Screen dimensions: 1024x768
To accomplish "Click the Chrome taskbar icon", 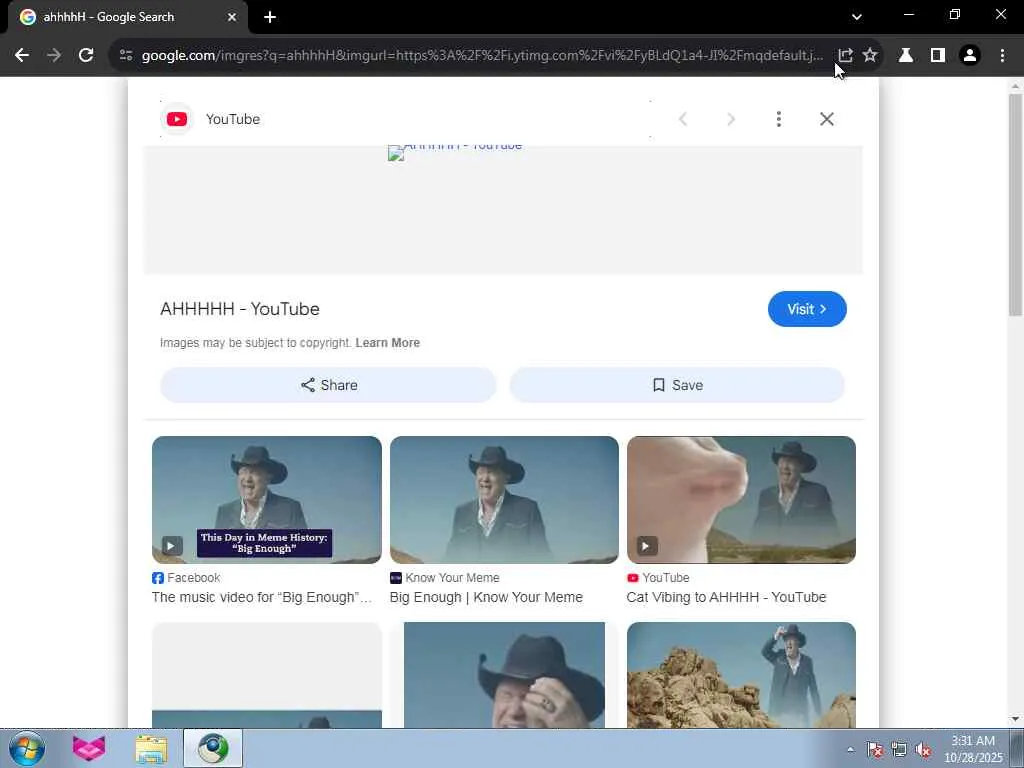I will (x=213, y=748).
